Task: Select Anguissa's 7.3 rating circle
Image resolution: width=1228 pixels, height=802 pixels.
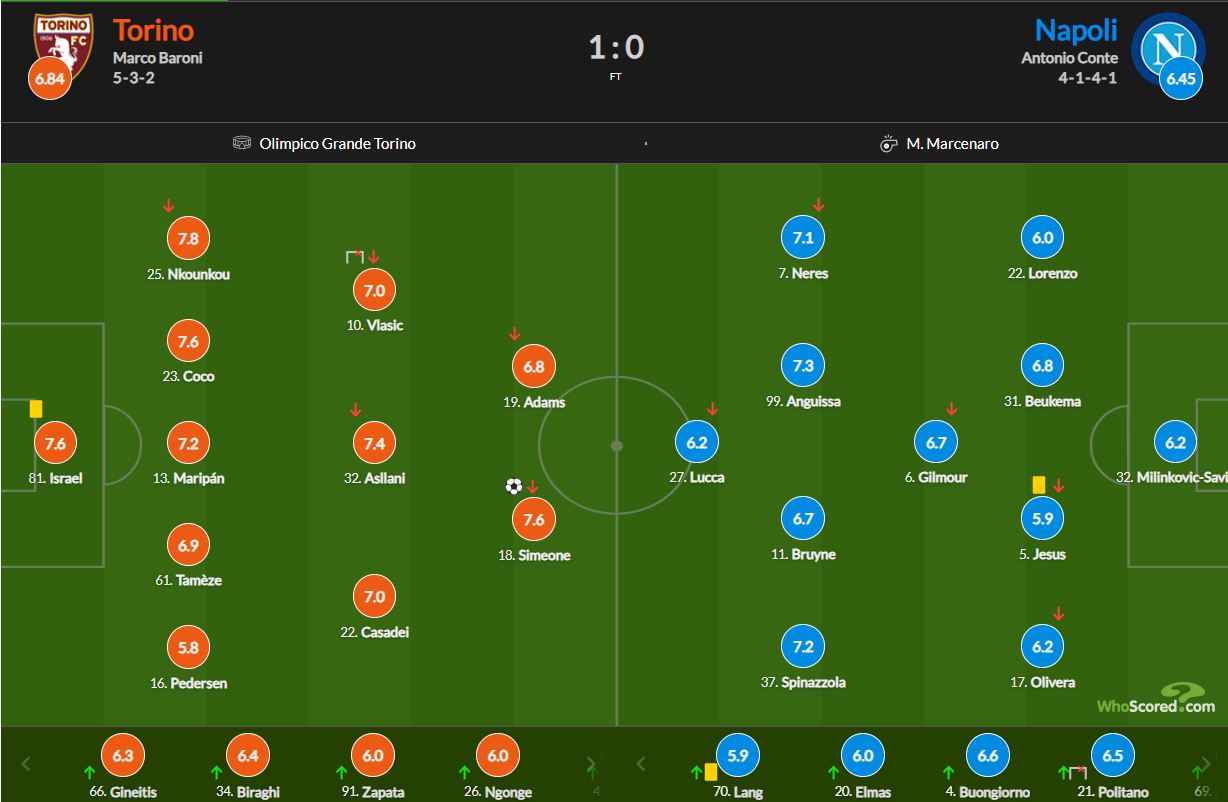Action: click(x=803, y=366)
